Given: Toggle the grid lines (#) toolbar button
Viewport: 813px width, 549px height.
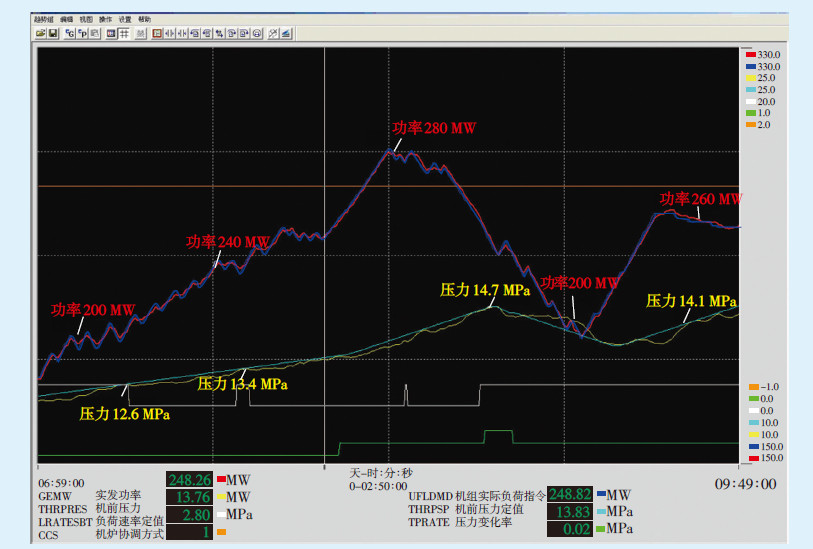Looking at the screenshot, I should point(124,33).
